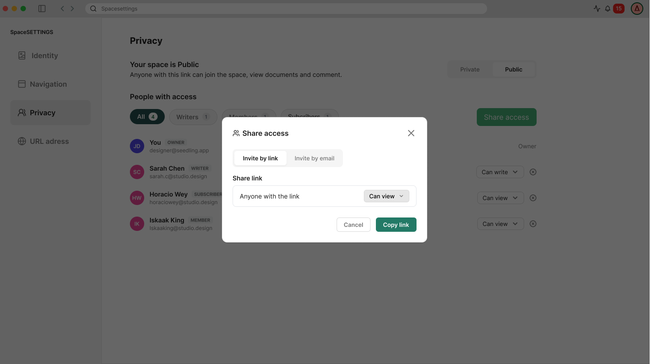The height and width of the screenshot is (364, 650).
Task: Select Privacy in the sidebar
Action: tap(50, 113)
